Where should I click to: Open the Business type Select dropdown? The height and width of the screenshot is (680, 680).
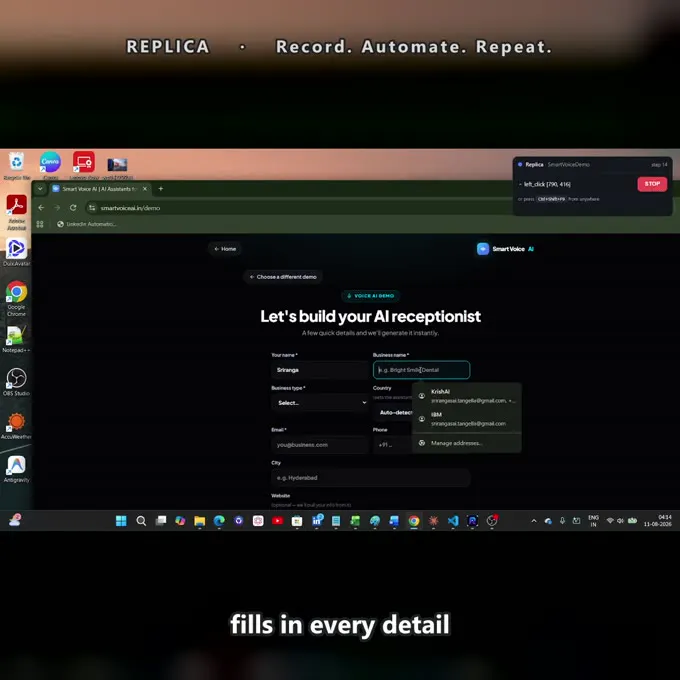320,403
